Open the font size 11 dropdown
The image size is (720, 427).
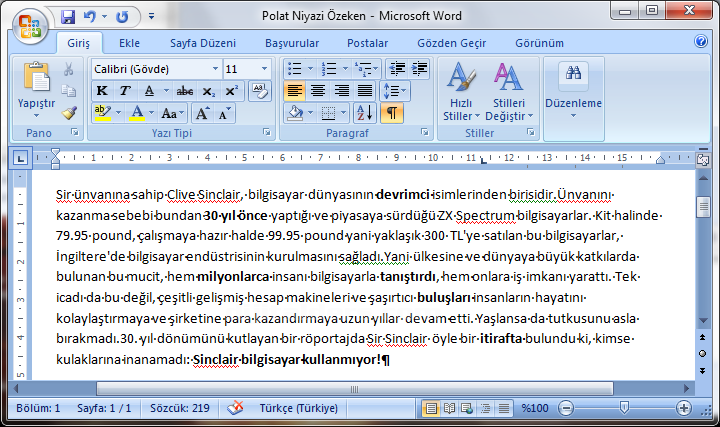(264, 69)
